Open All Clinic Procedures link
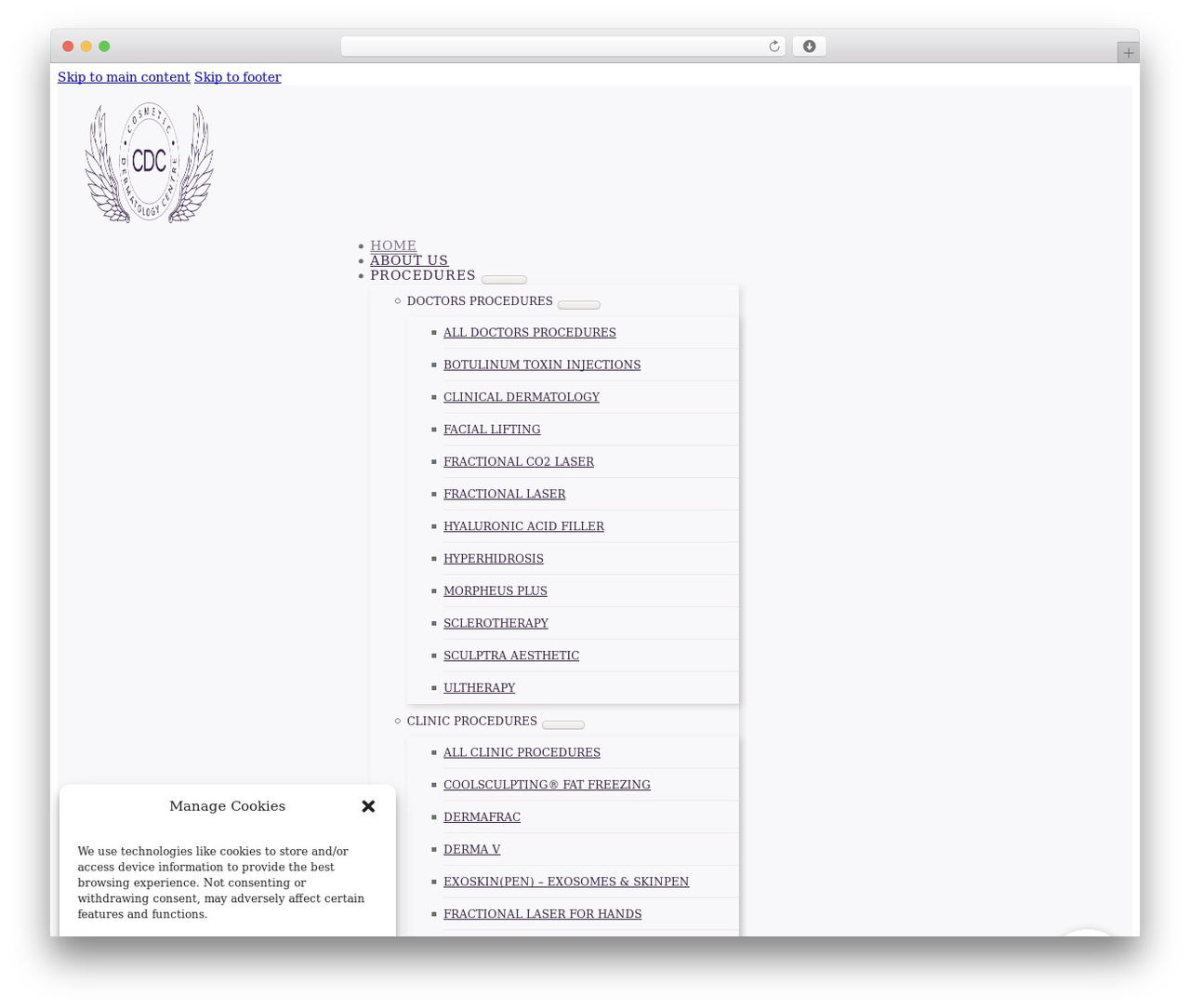 pos(522,752)
